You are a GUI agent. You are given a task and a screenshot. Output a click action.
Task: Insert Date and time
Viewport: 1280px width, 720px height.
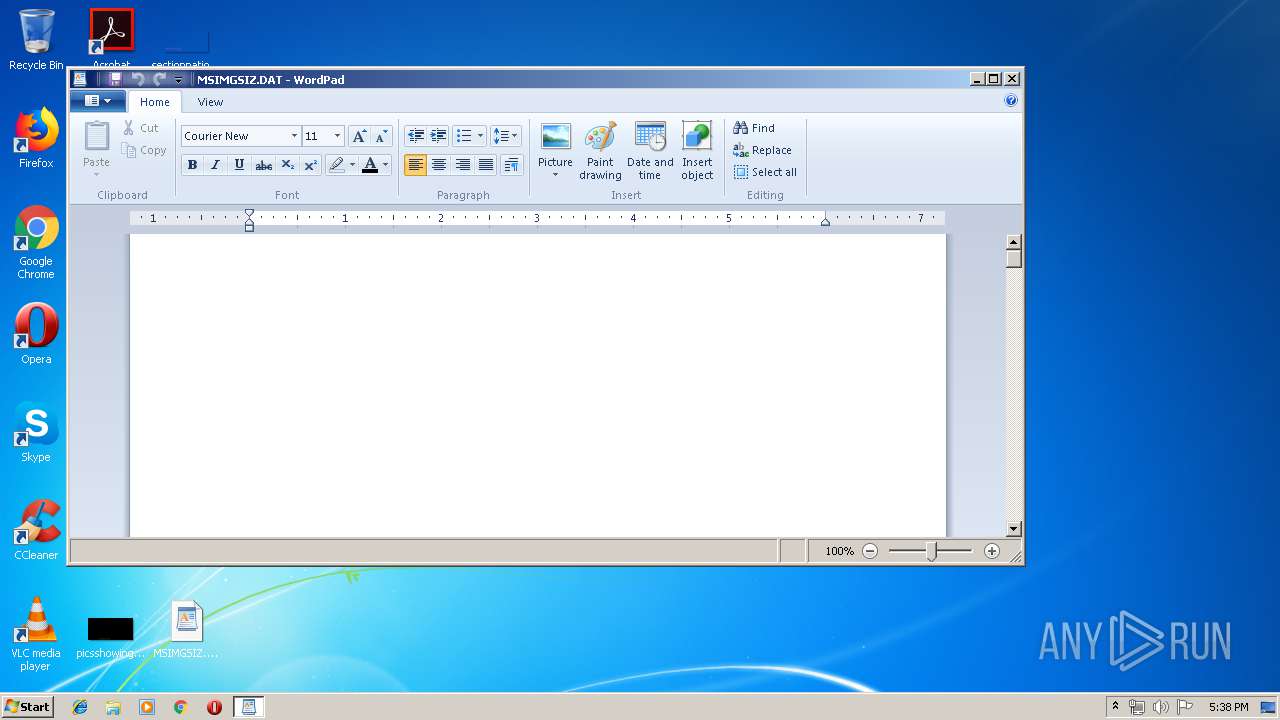[x=650, y=151]
